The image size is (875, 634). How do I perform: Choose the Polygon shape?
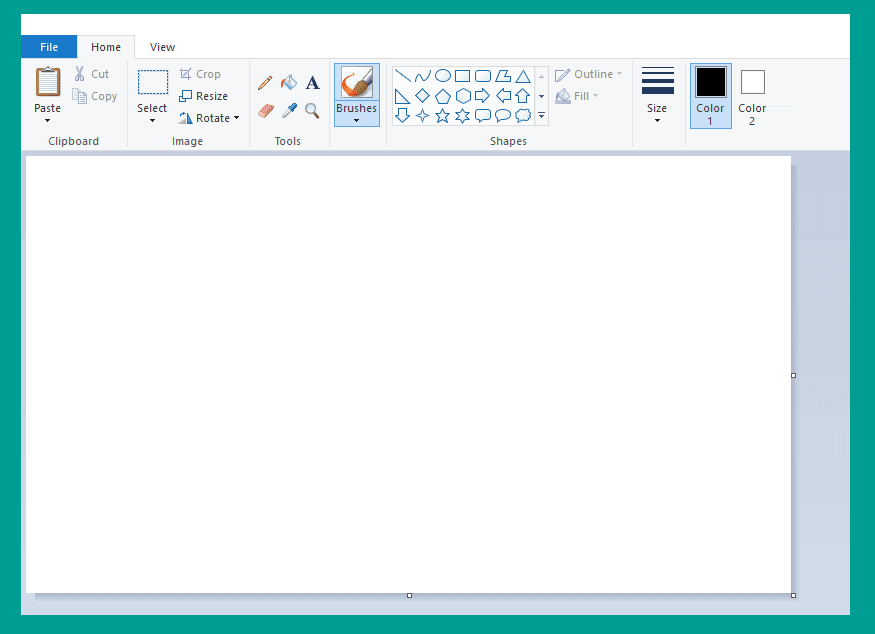pyautogui.click(x=503, y=76)
